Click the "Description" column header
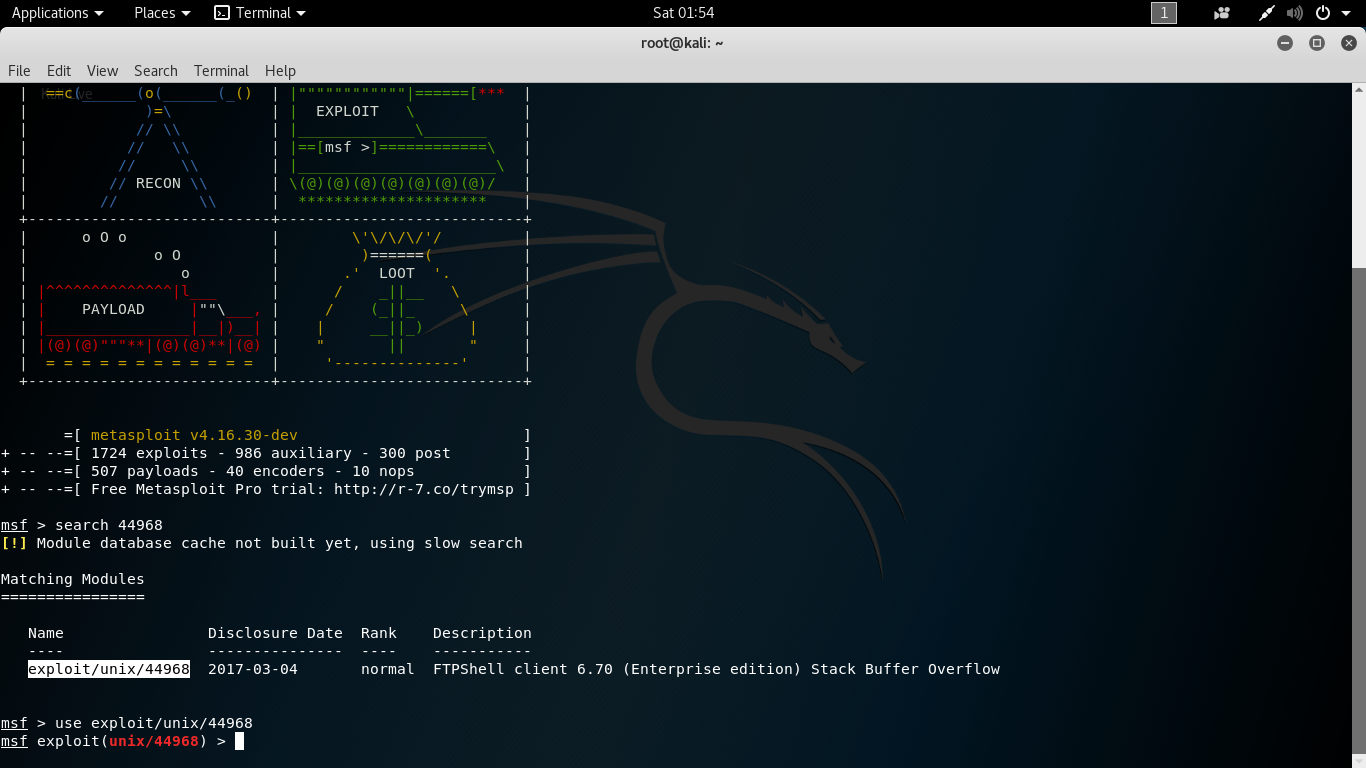This screenshot has width=1366, height=768. tap(482, 633)
